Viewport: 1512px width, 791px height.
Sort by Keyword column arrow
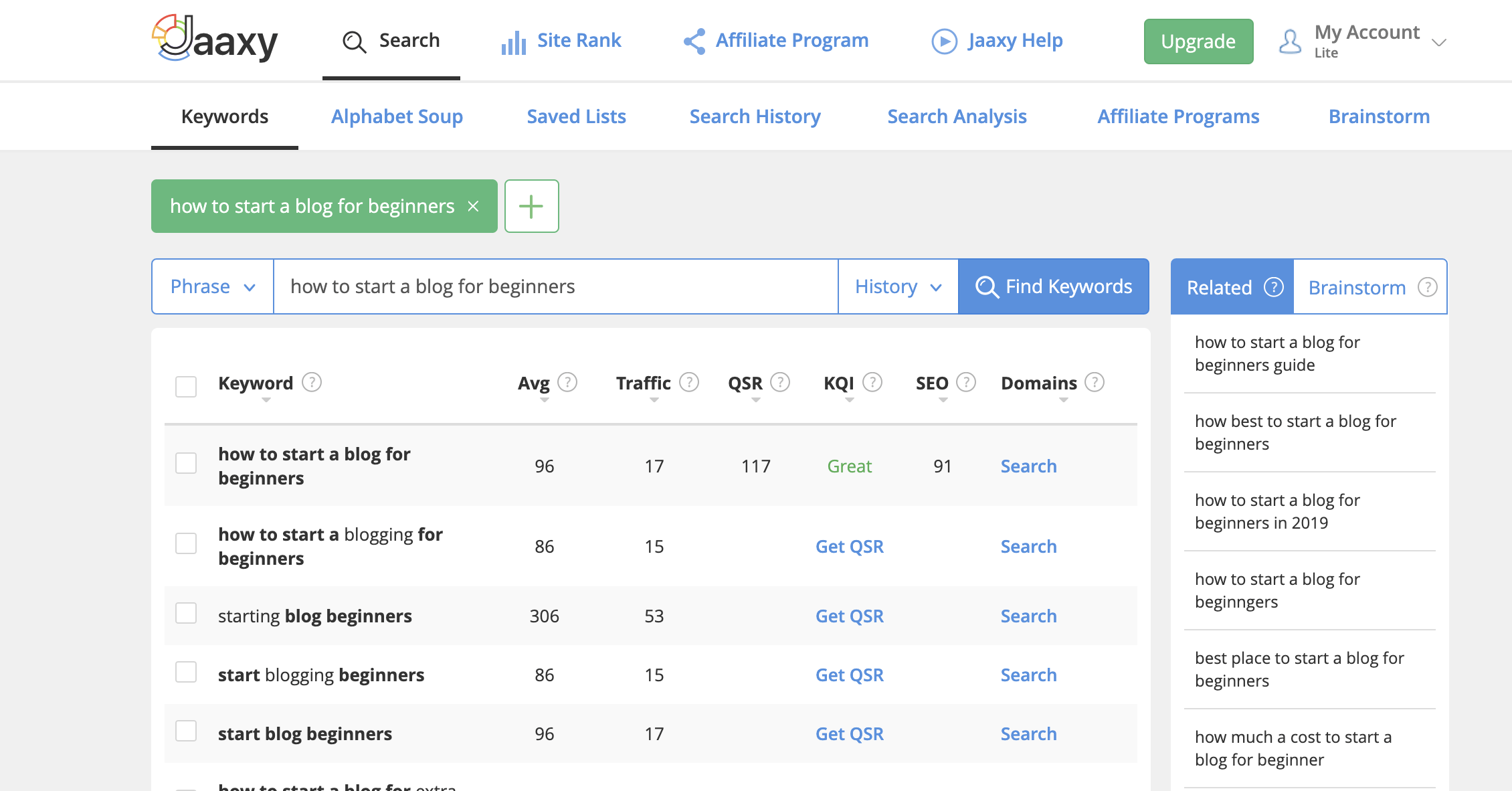pyautogui.click(x=266, y=400)
